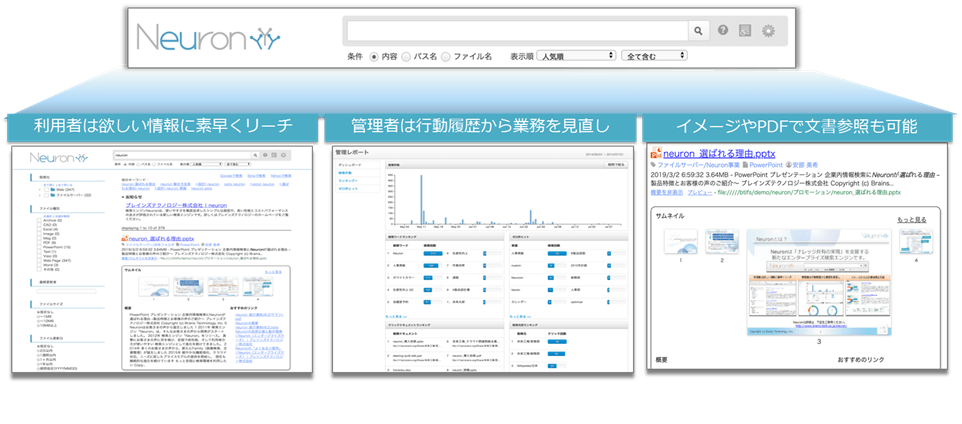Click the 最終更新者 text field in the left sidebar
Viewport: 962px width, 424px height.
66,291
